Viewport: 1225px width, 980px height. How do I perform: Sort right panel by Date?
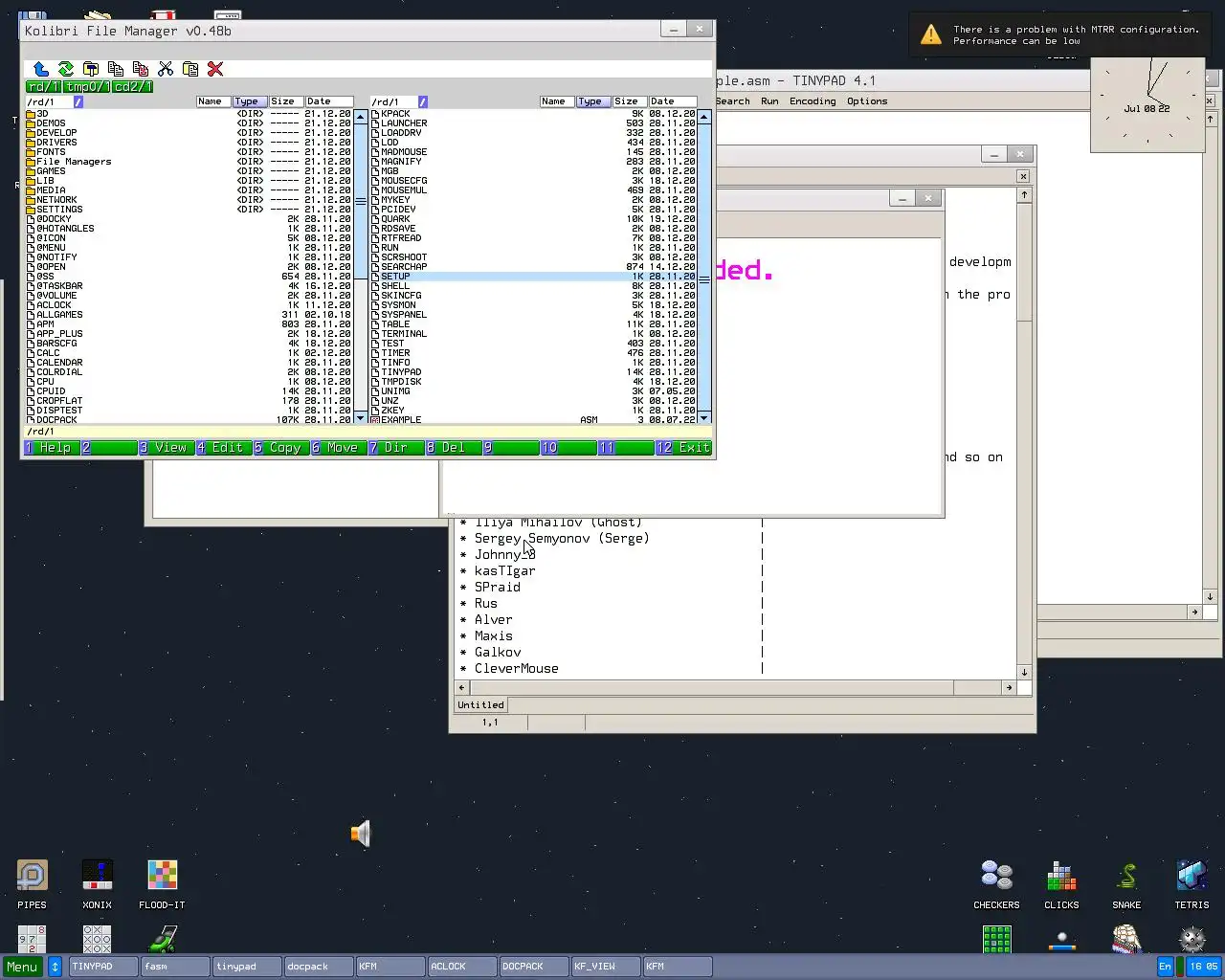[673, 101]
